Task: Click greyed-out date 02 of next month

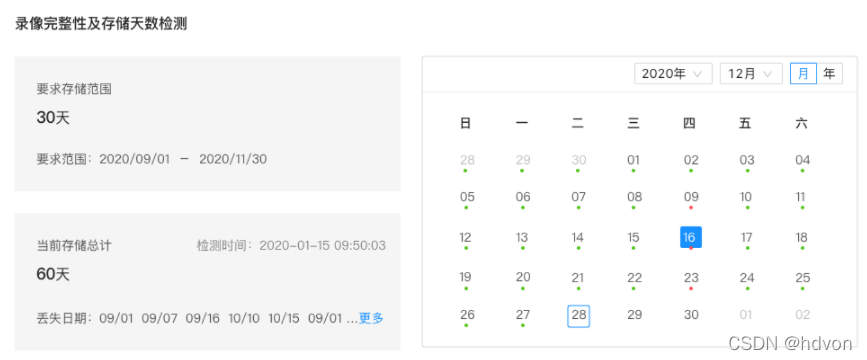Action: pos(802,315)
